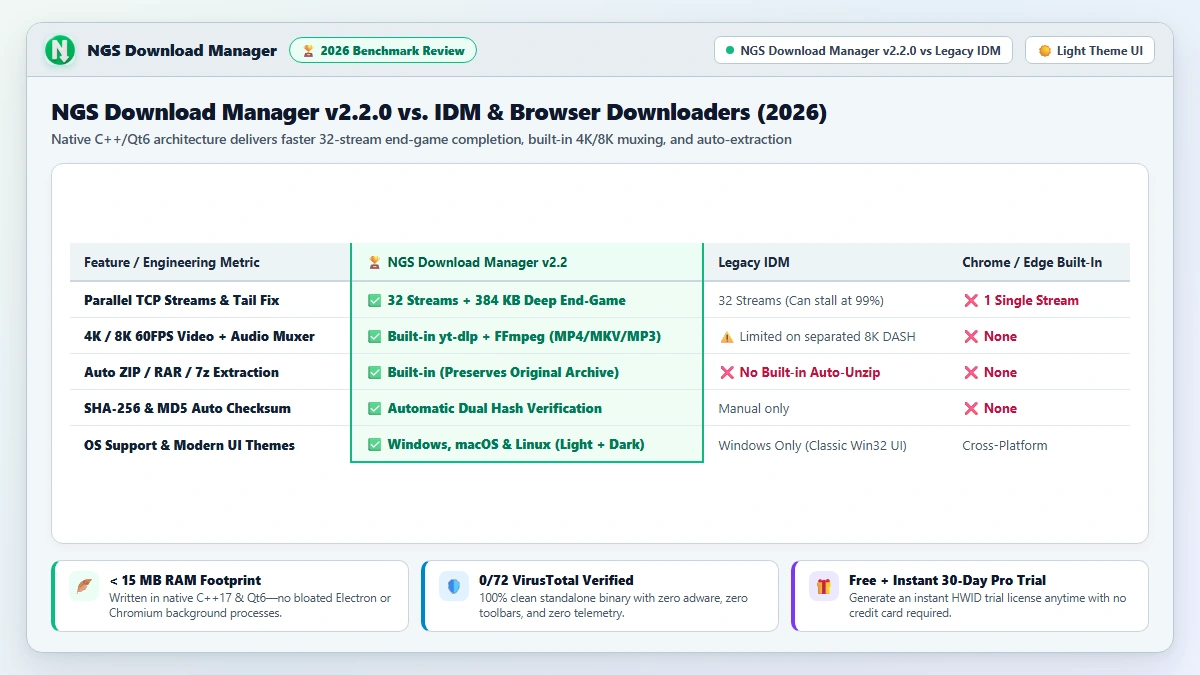The width and height of the screenshot is (1200, 675).
Task: Click the green check beside Dual Hash Verification
Action: [x=374, y=408]
